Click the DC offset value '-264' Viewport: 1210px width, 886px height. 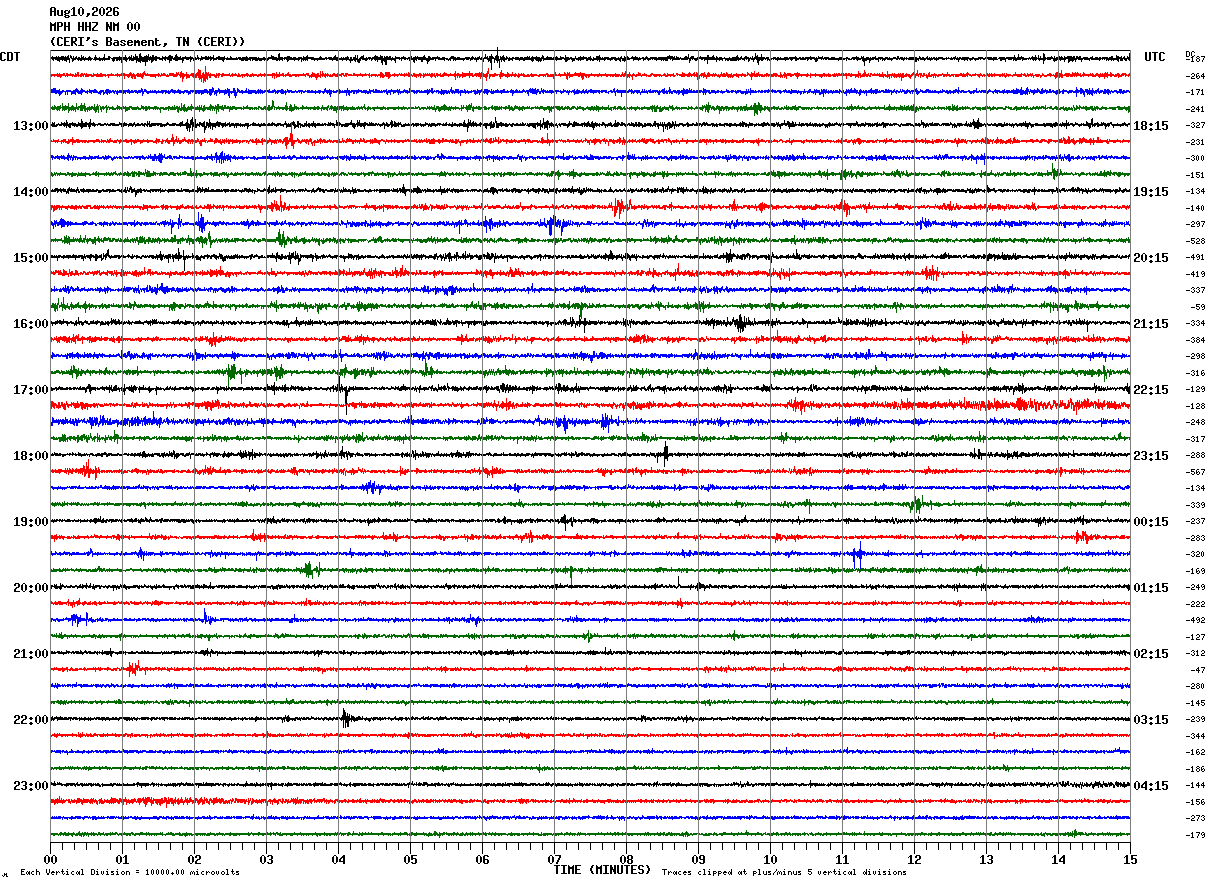(x=1195, y=76)
